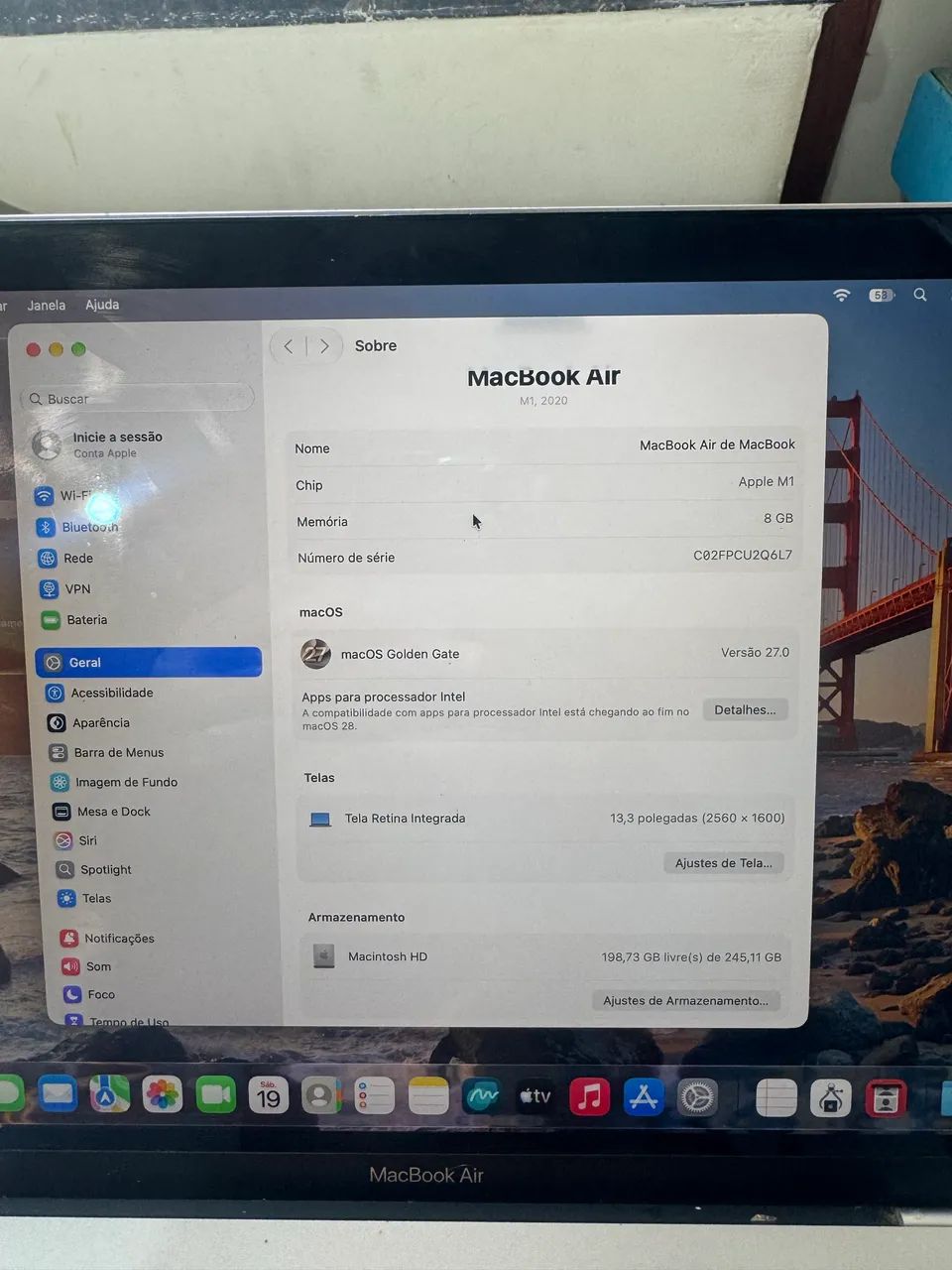Launch Maps from the Dock
952x1270 pixels.
click(109, 1094)
